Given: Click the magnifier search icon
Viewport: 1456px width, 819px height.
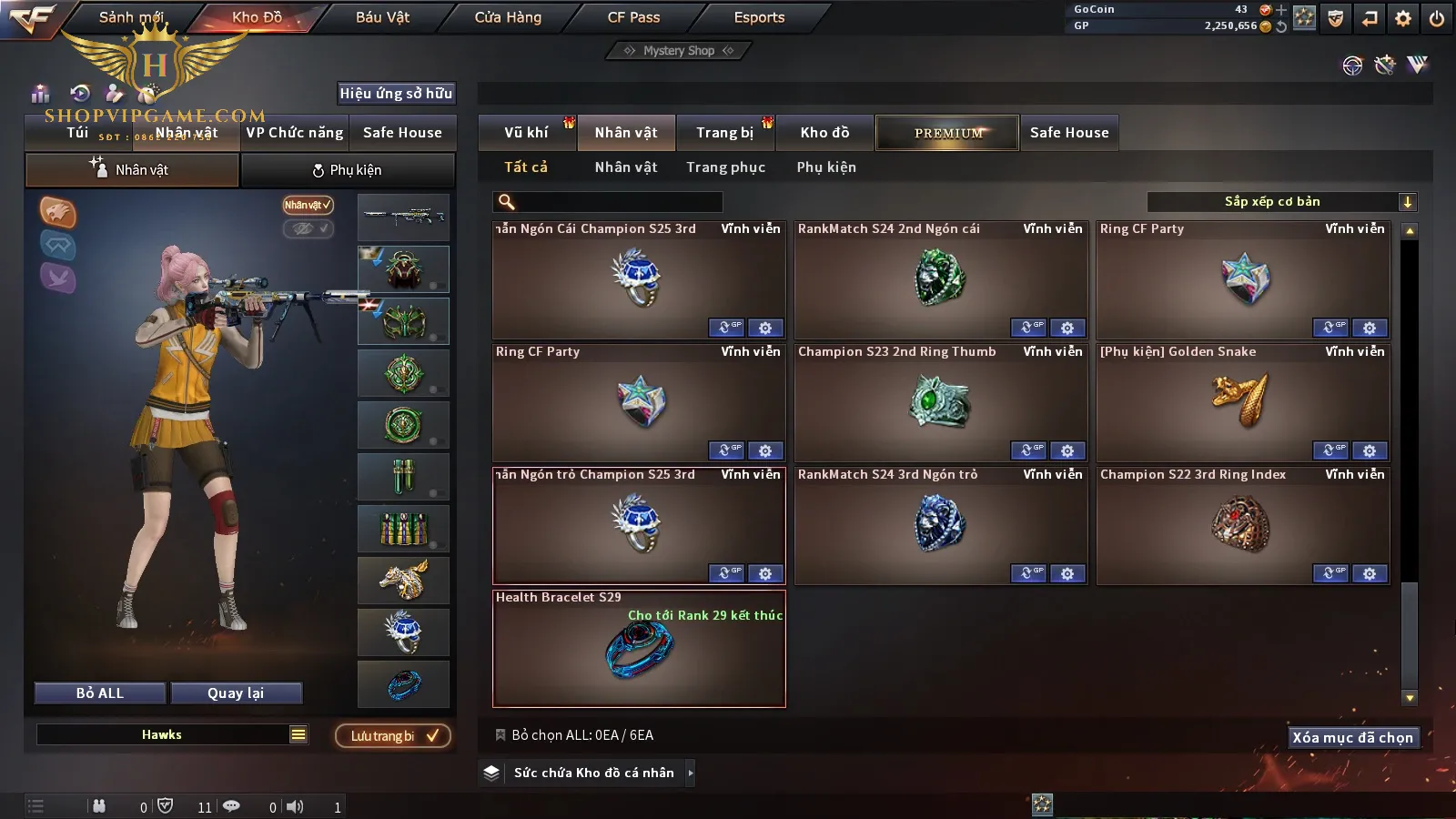Looking at the screenshot, I should [507, 202].
